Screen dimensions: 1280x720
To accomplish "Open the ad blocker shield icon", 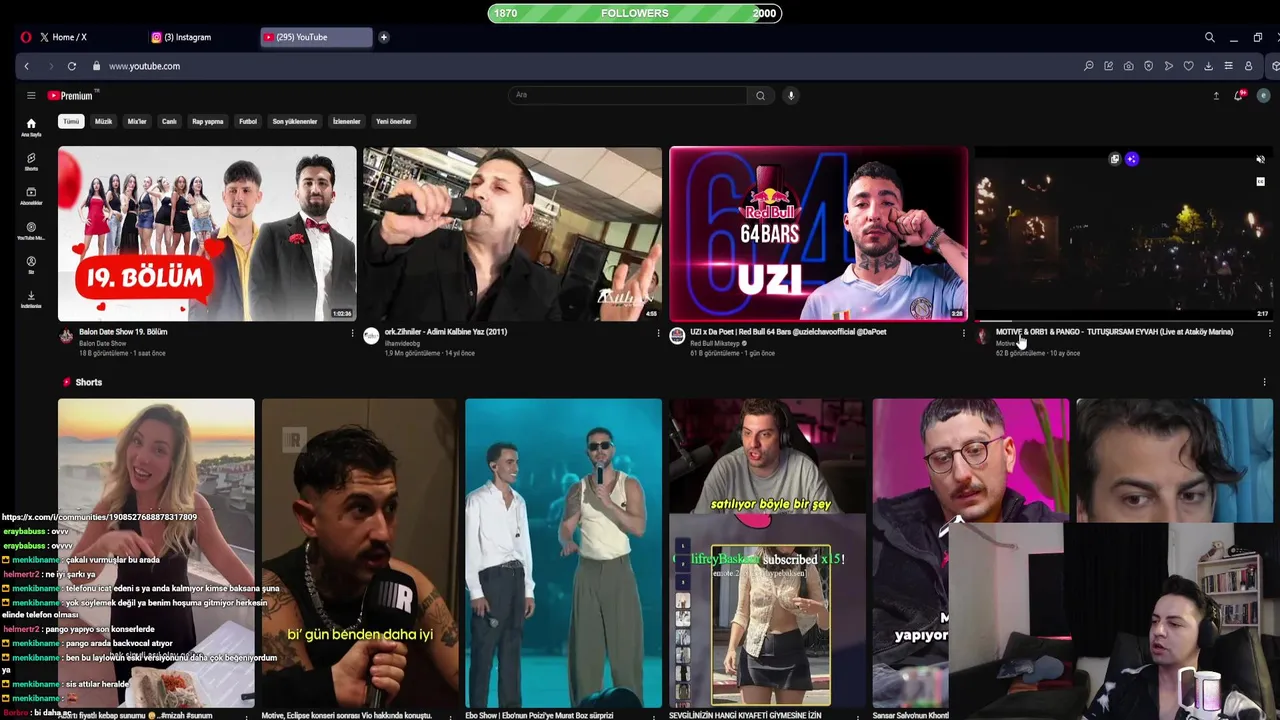I will pyautogui.click(x=1148, y=66).
